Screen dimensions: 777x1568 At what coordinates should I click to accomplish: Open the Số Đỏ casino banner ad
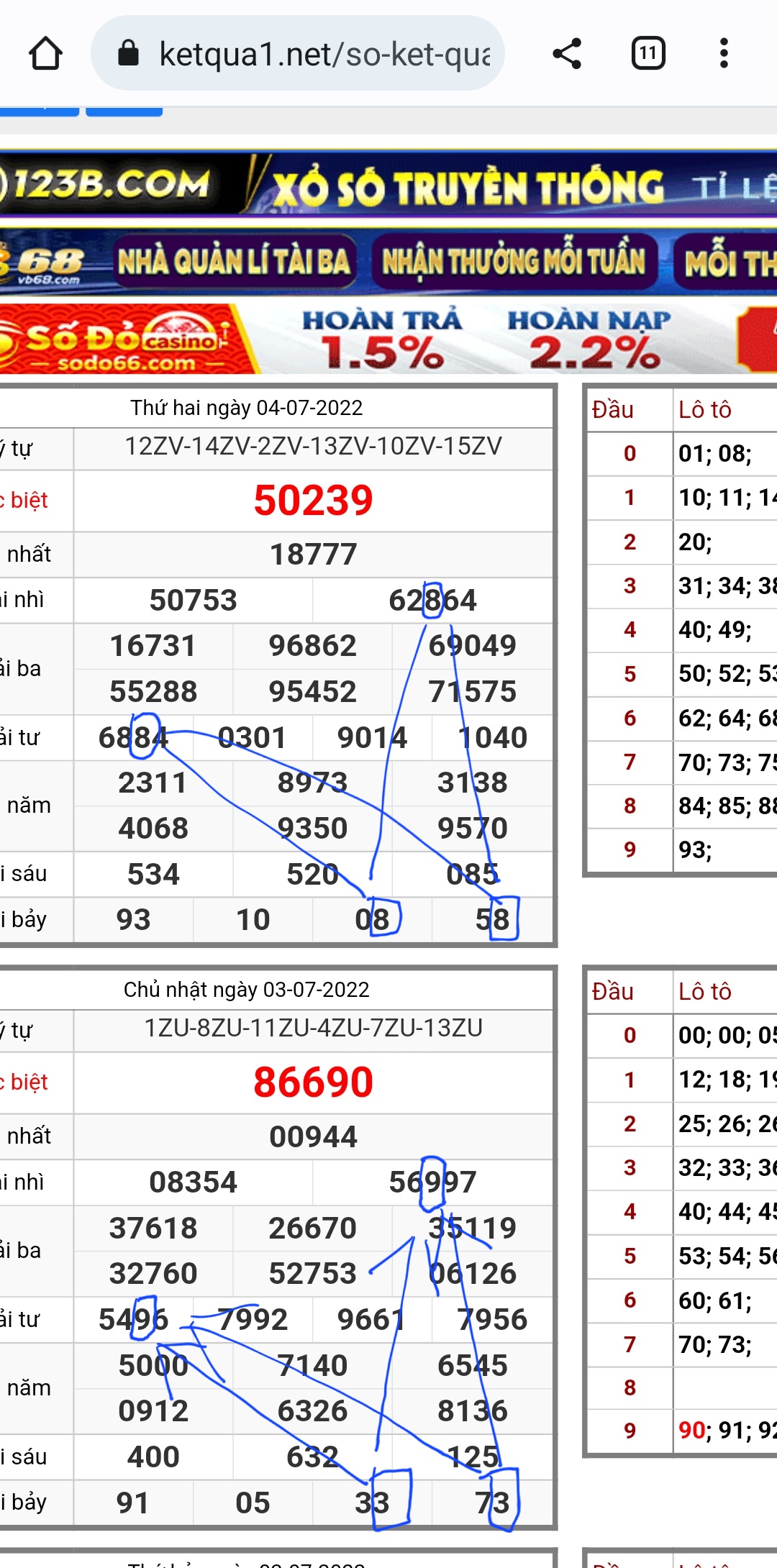pyautogui.click(x=388, y=338)
